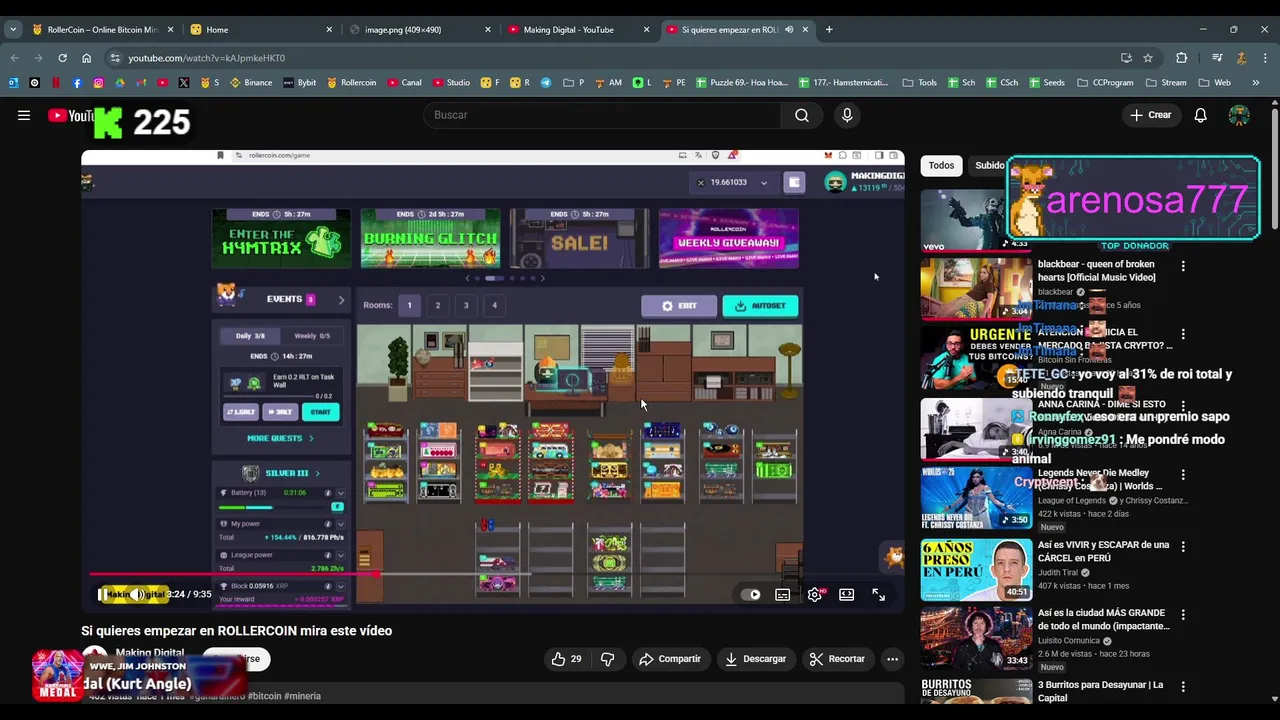Open the Chrome three-dot menu
Viewport: 1280px width, 720px height.
point(1264,58)
